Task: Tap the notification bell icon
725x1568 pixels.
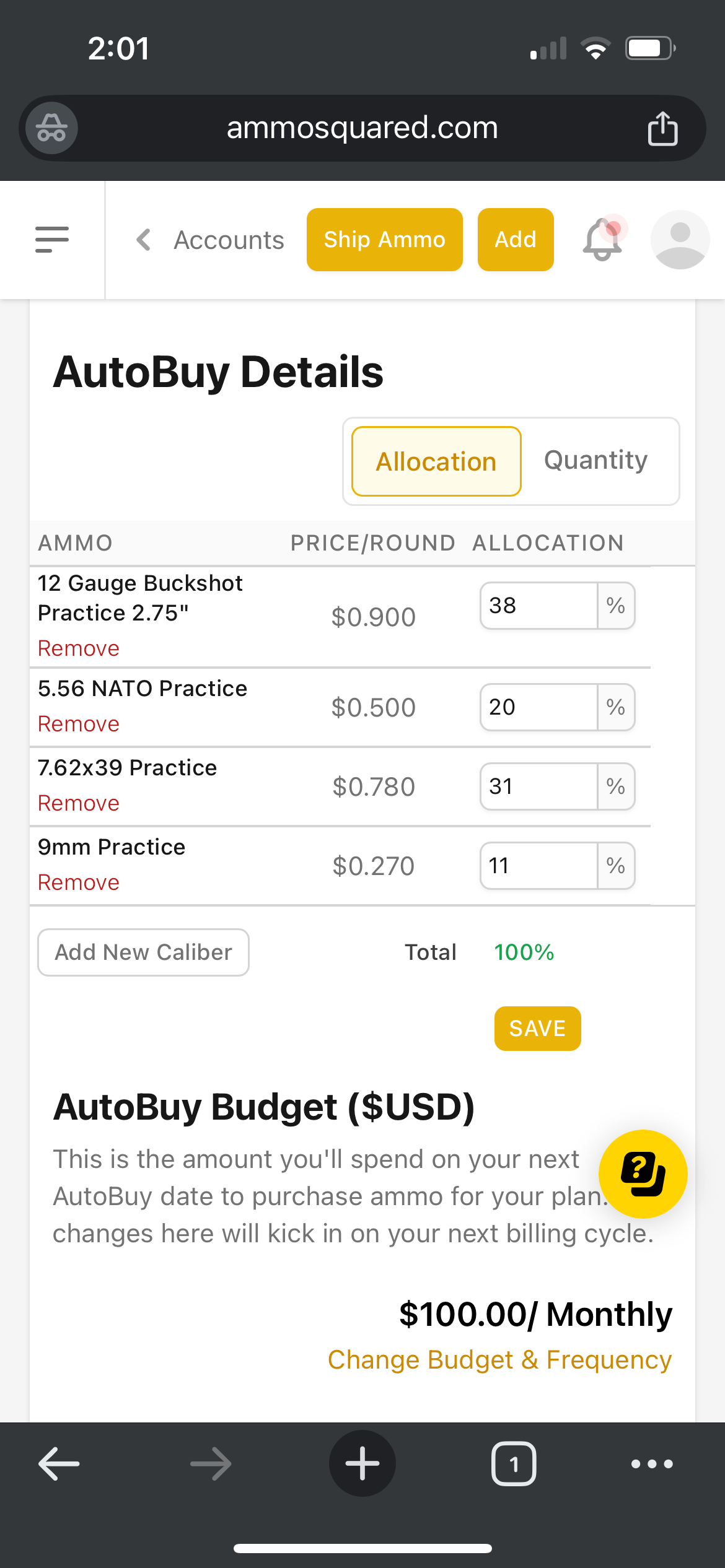Action: 604,239
